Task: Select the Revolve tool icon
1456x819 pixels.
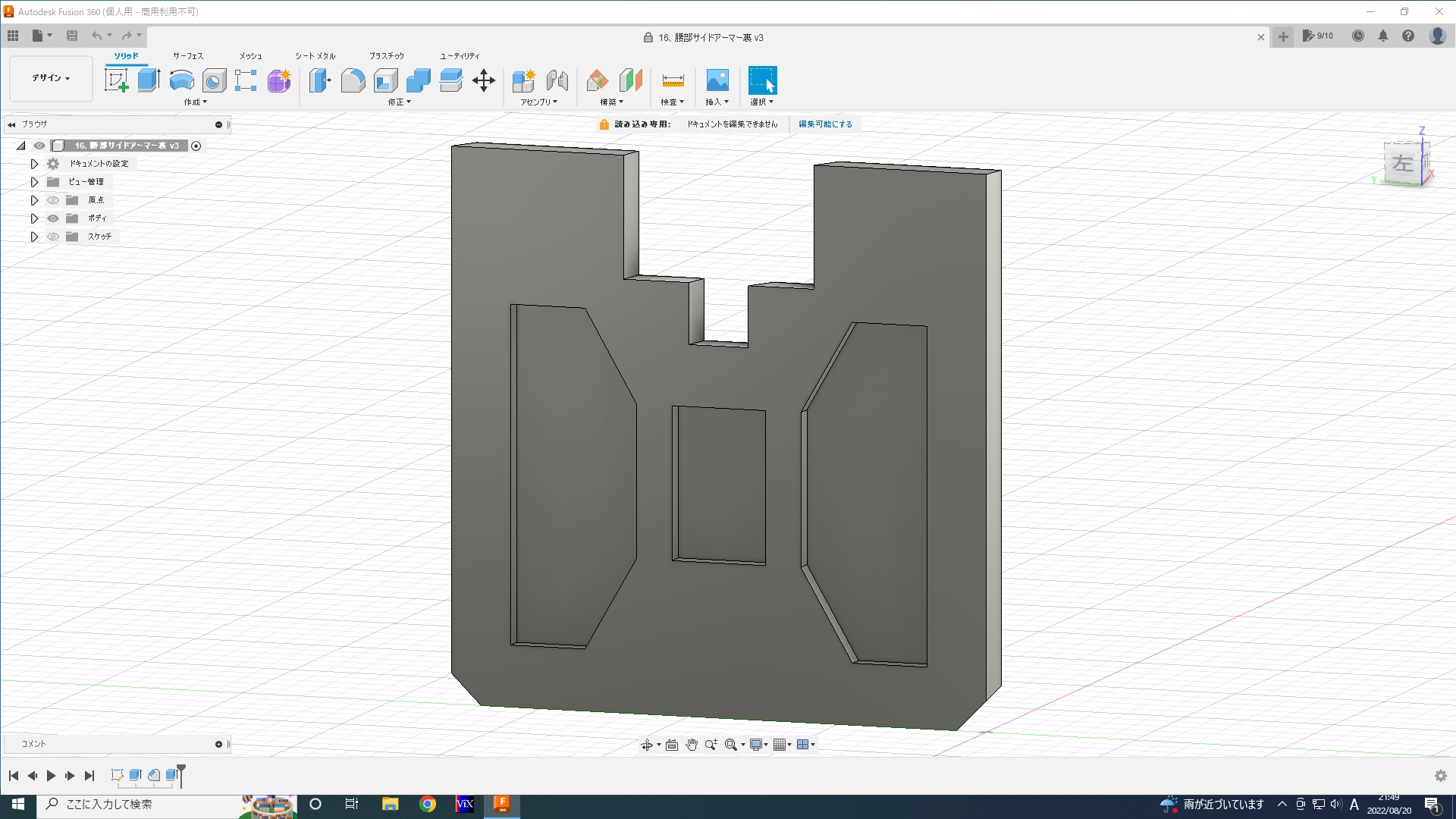Action: pos(181,80)
